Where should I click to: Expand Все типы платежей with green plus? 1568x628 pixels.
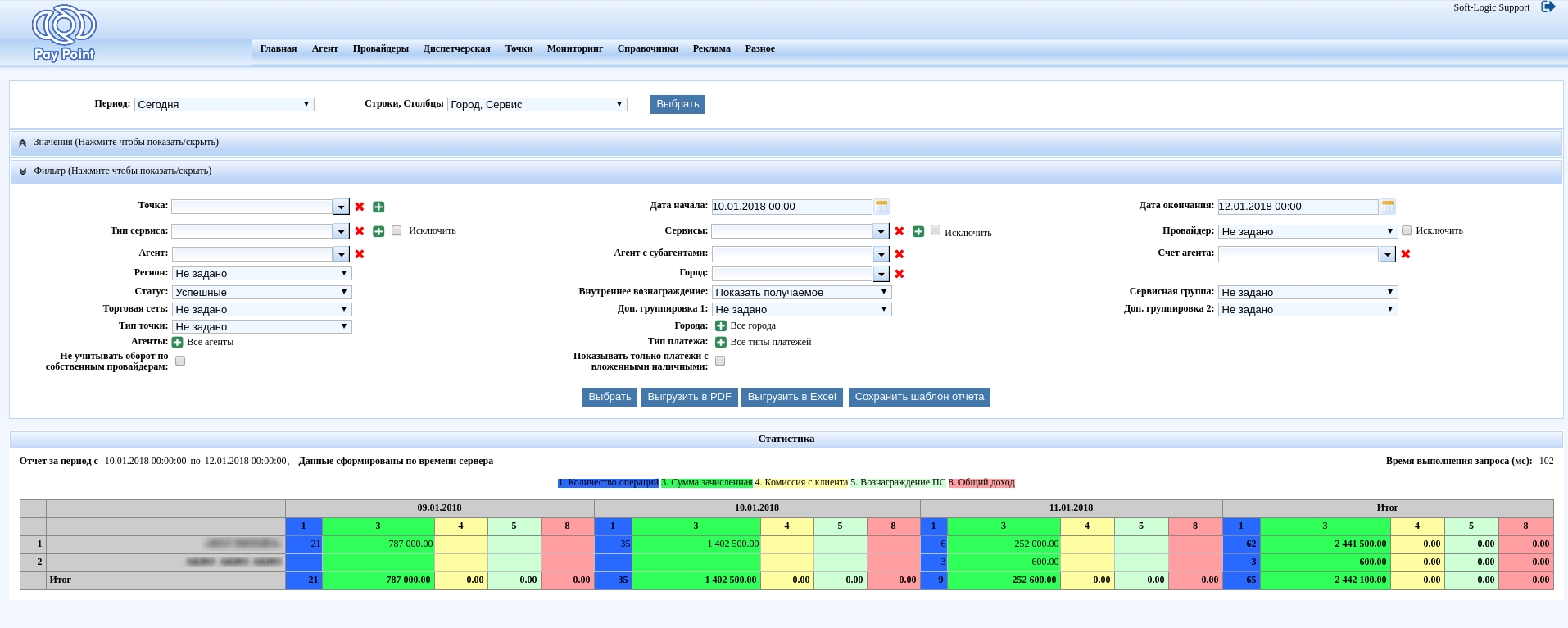click(721, 342)
